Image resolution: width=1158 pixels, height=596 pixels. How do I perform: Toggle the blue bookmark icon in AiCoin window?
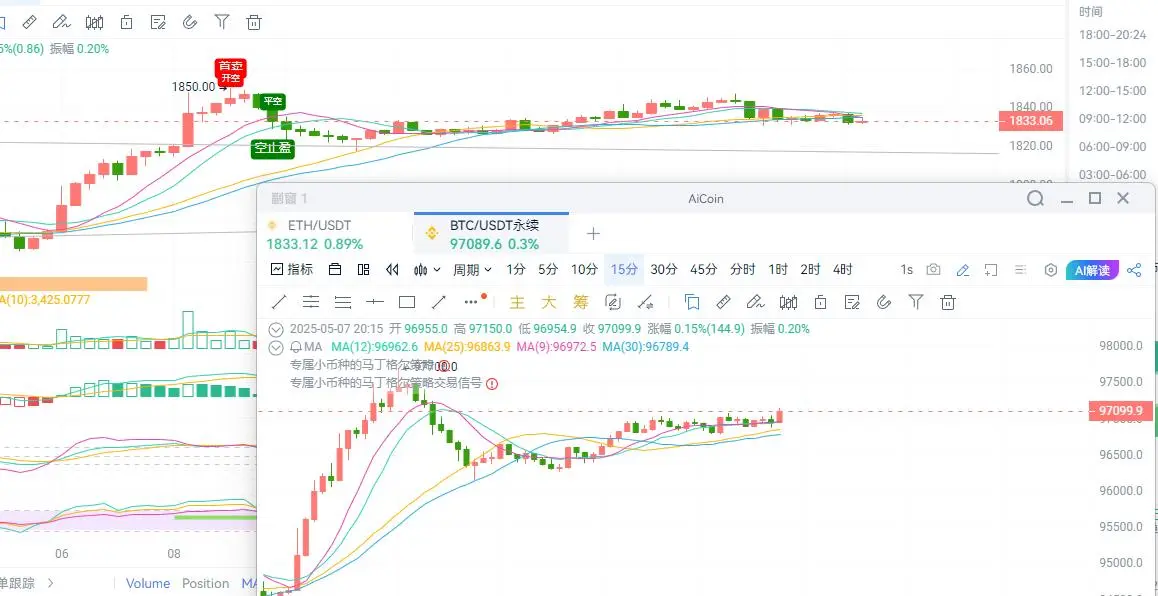point(692,301)
